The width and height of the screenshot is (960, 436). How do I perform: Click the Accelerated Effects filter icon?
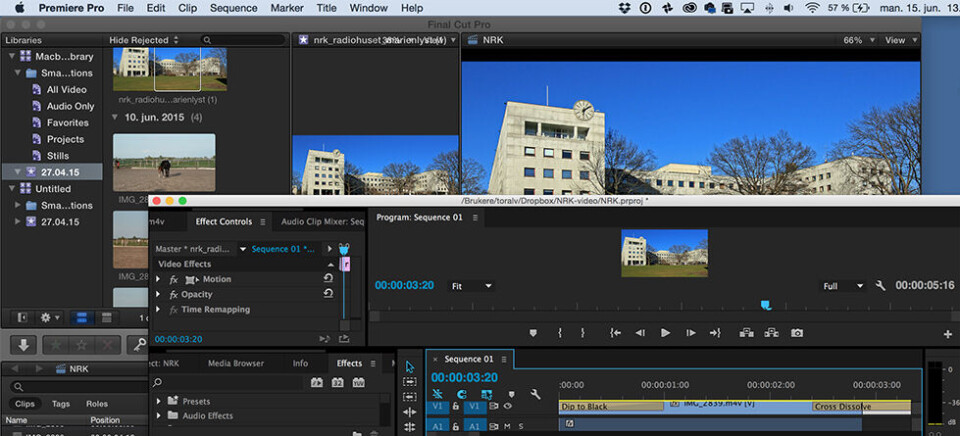point(317,382)
